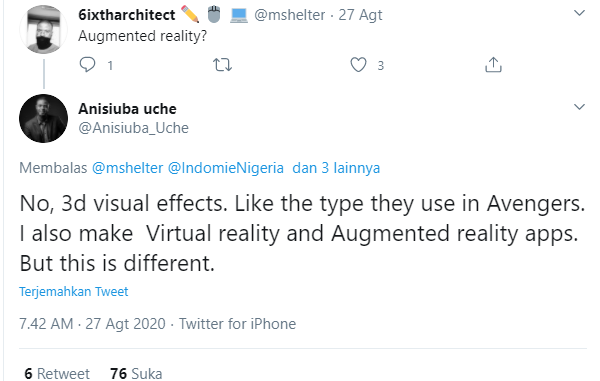The width and height of the screenshot is (600, 381).
Task: View the 76 Suka likes list
Action: point(136,373)
